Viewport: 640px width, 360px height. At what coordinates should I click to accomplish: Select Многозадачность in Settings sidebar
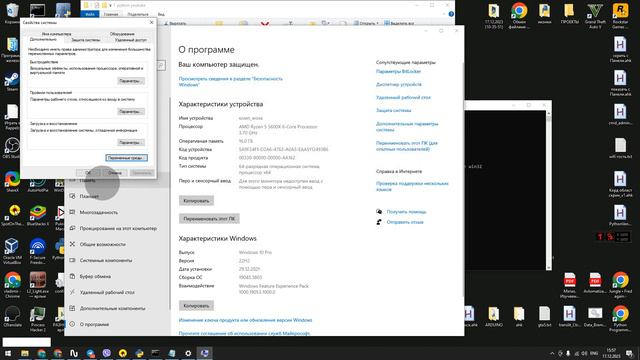click(99, 213)
